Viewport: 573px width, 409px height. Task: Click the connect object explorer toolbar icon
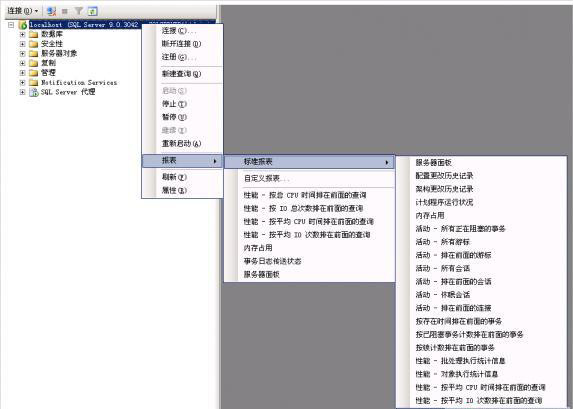(x=52, y=11)
